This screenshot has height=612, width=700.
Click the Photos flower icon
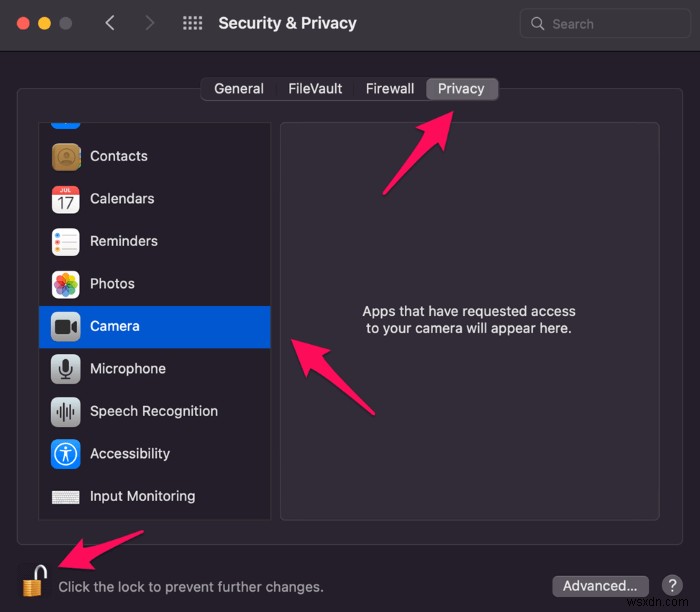point(66,284)
